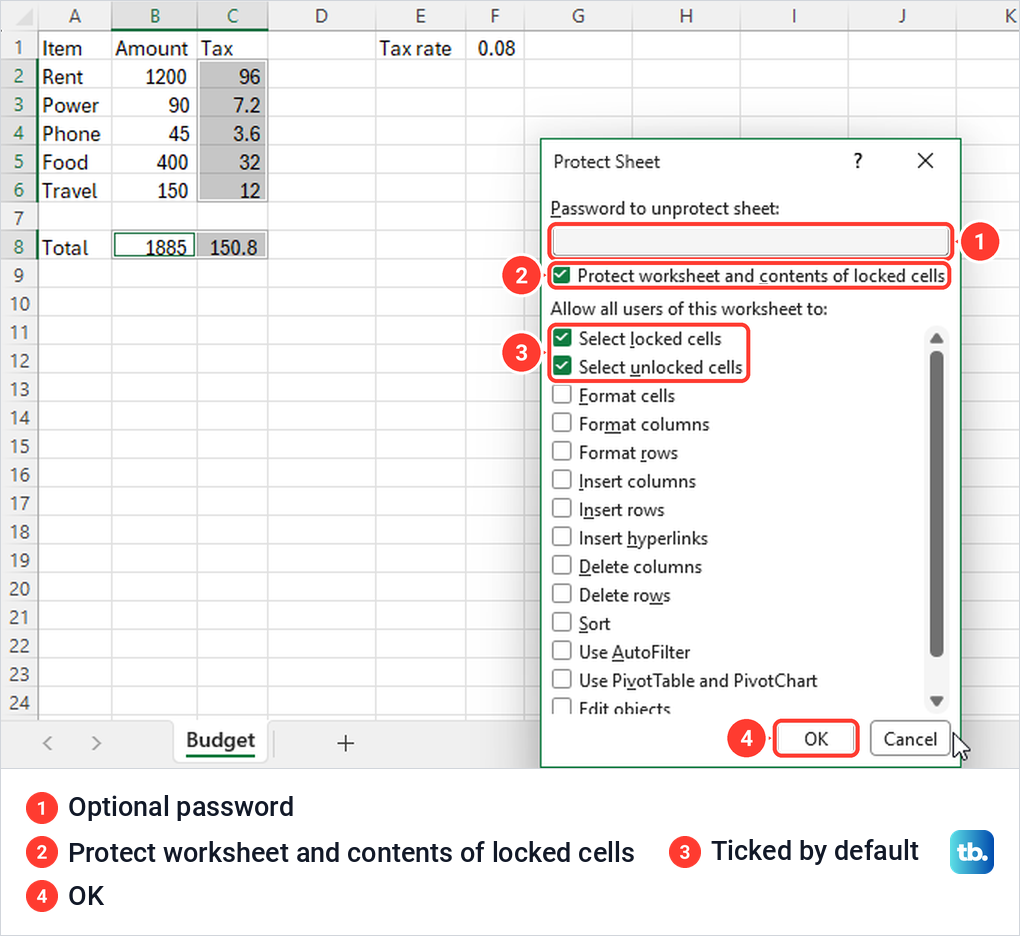Click Cancel in Protect Sheet dialog
Viewport: 1020px width, 936px height.
[909, 739]
